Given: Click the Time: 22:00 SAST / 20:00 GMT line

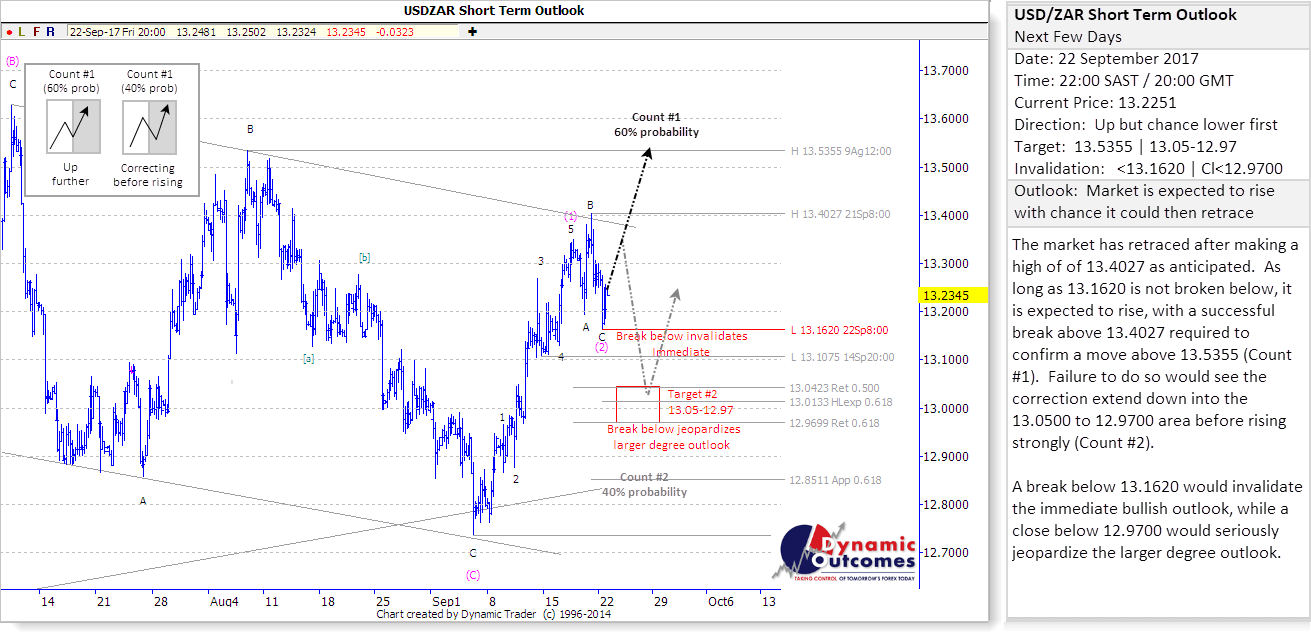Looking at the screenshot, I should (1123, 81).
